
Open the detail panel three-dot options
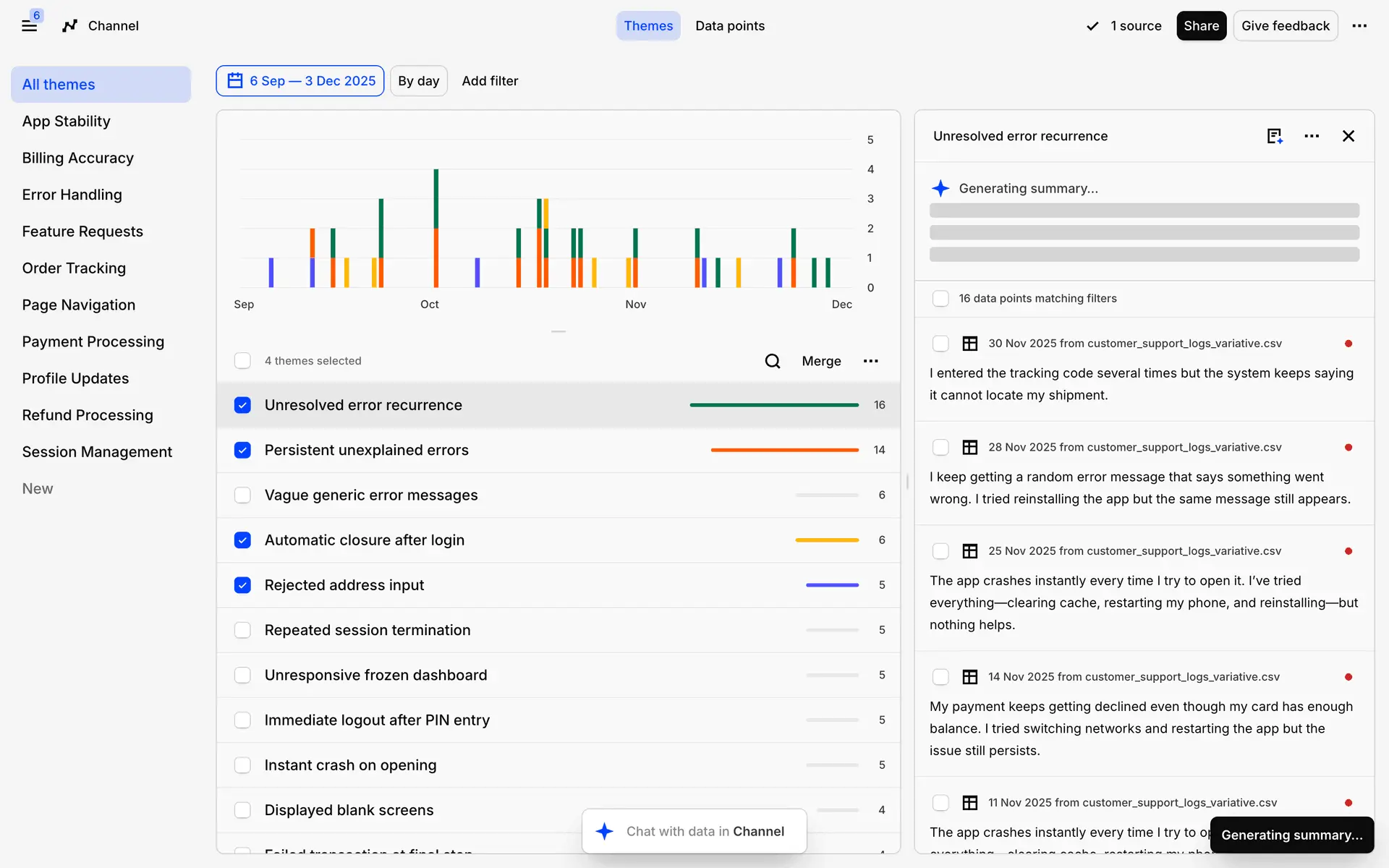(x=1312, y=136)
